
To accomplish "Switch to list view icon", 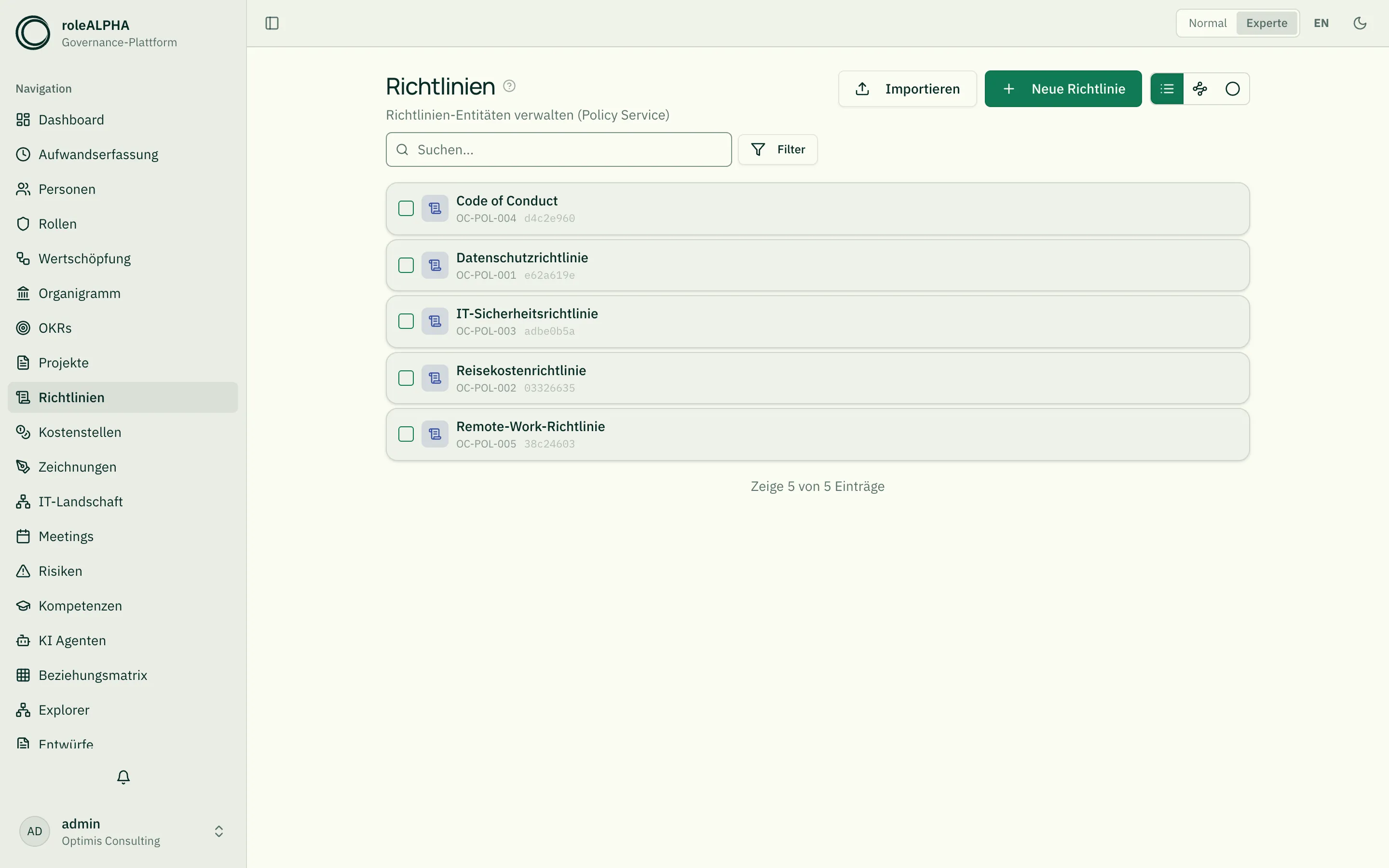I will [x=1167, y=88].
